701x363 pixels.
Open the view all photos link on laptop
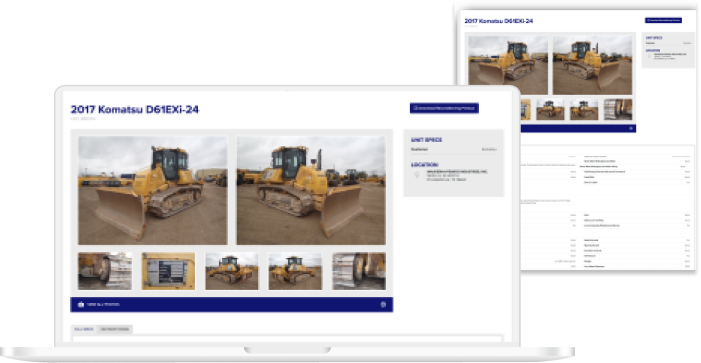point(103,304)
